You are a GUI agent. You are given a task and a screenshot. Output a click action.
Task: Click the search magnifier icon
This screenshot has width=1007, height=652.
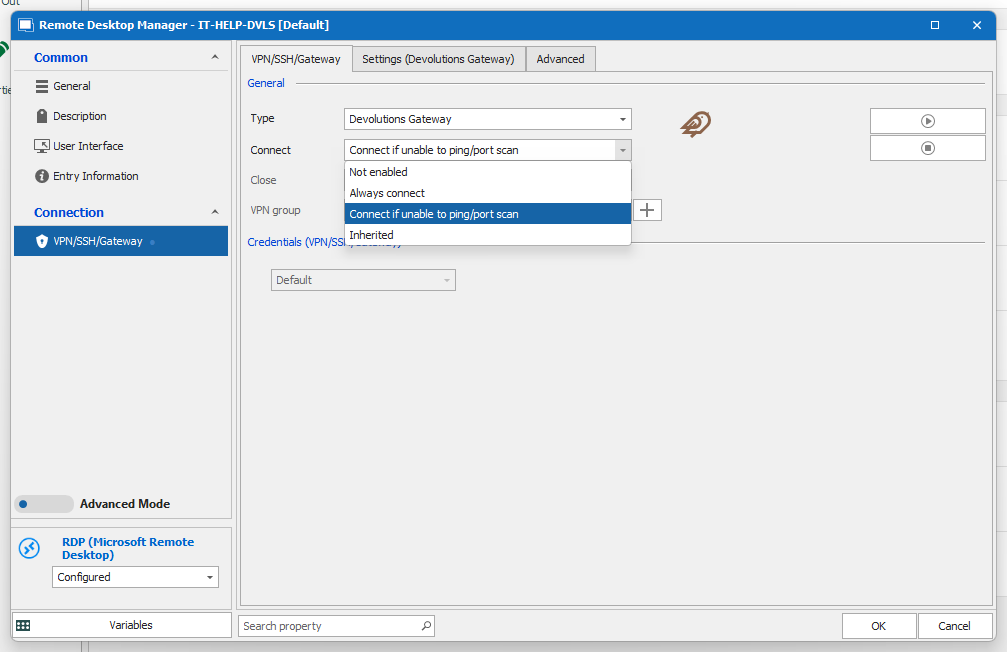[x=426, y=626]
